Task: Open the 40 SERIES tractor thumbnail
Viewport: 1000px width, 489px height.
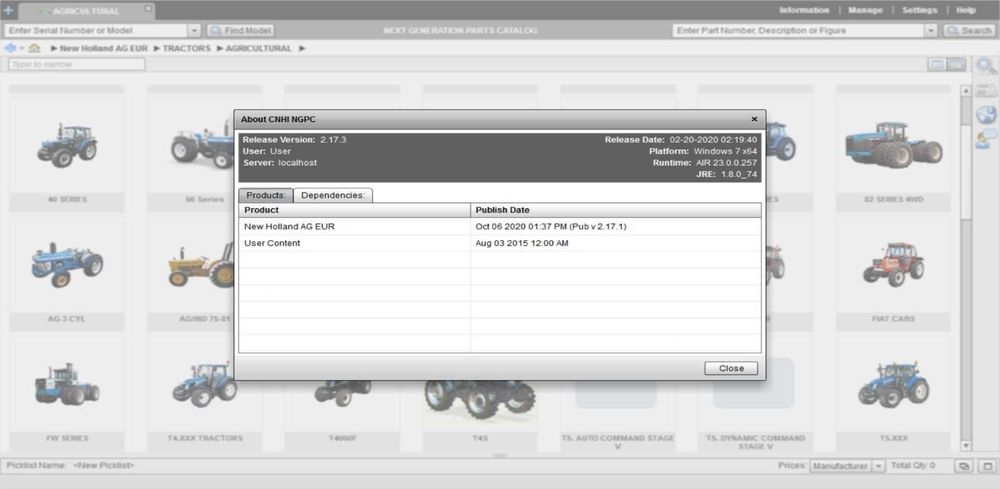Action: pyautogui.click(x=67, y=145)
